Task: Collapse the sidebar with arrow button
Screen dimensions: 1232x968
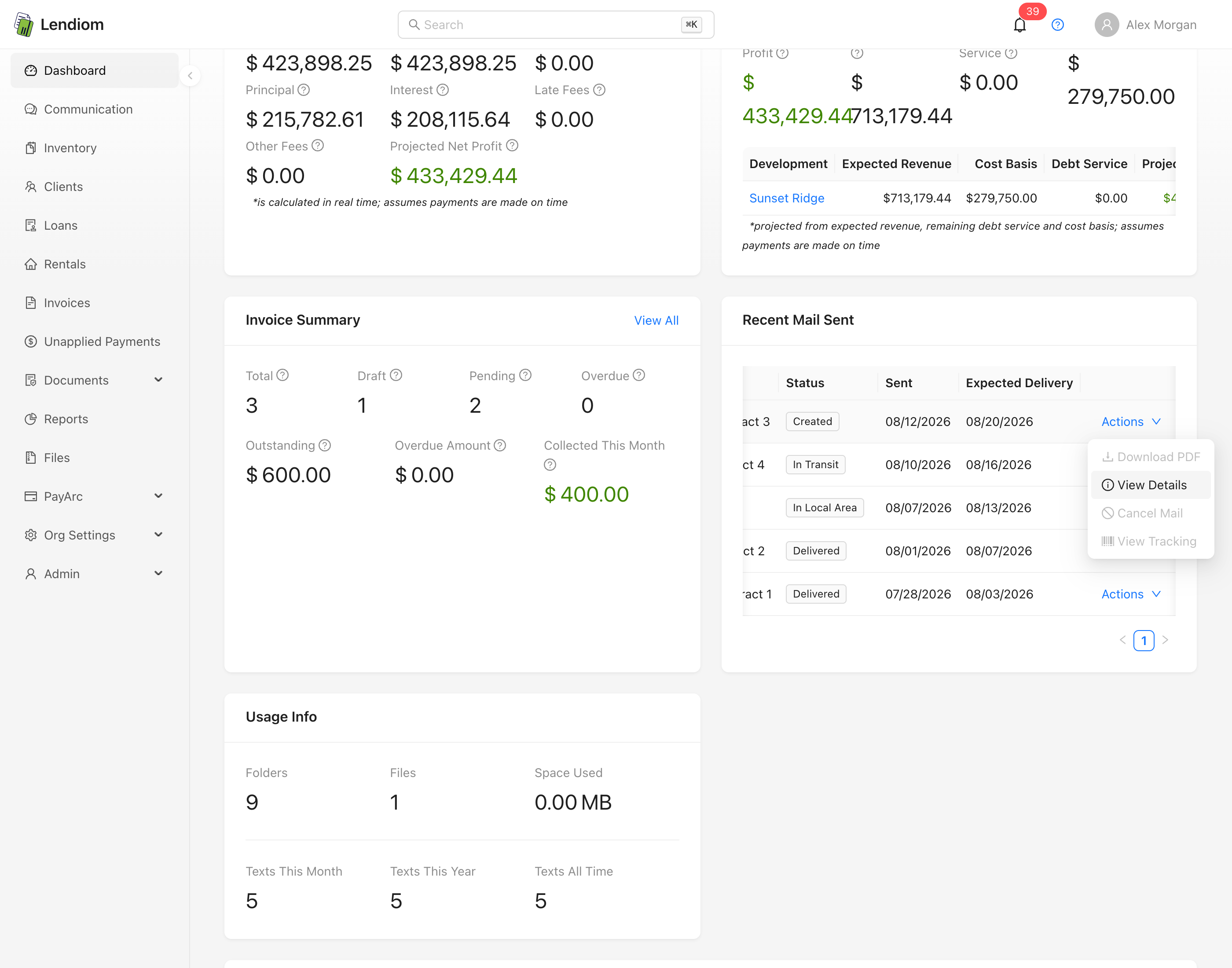Action: click(191, 75)
